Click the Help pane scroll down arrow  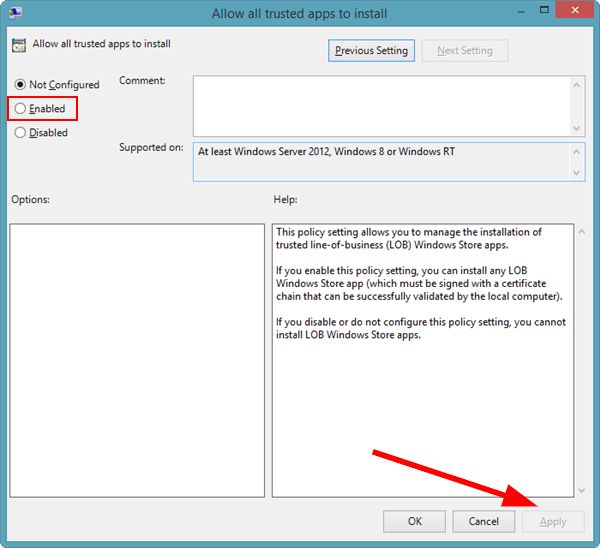(x=582, y=490)
